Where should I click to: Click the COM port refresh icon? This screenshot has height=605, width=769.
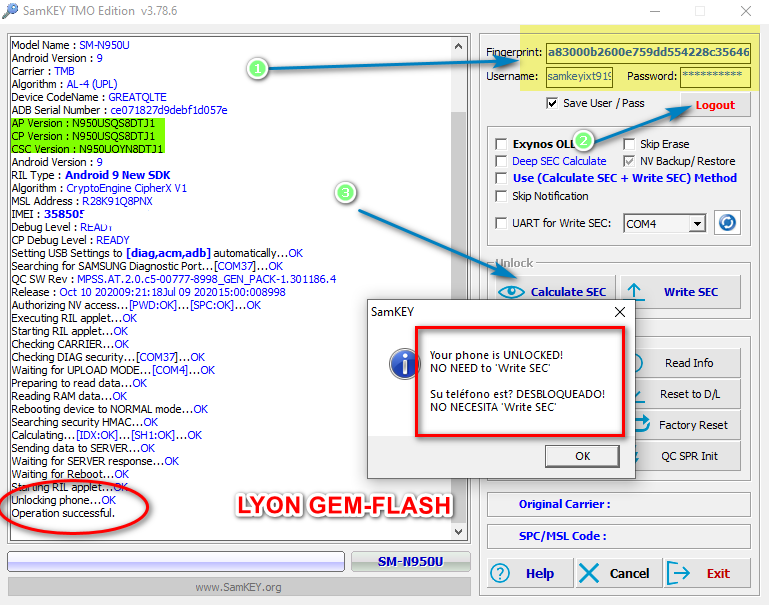tap(727, 223)
